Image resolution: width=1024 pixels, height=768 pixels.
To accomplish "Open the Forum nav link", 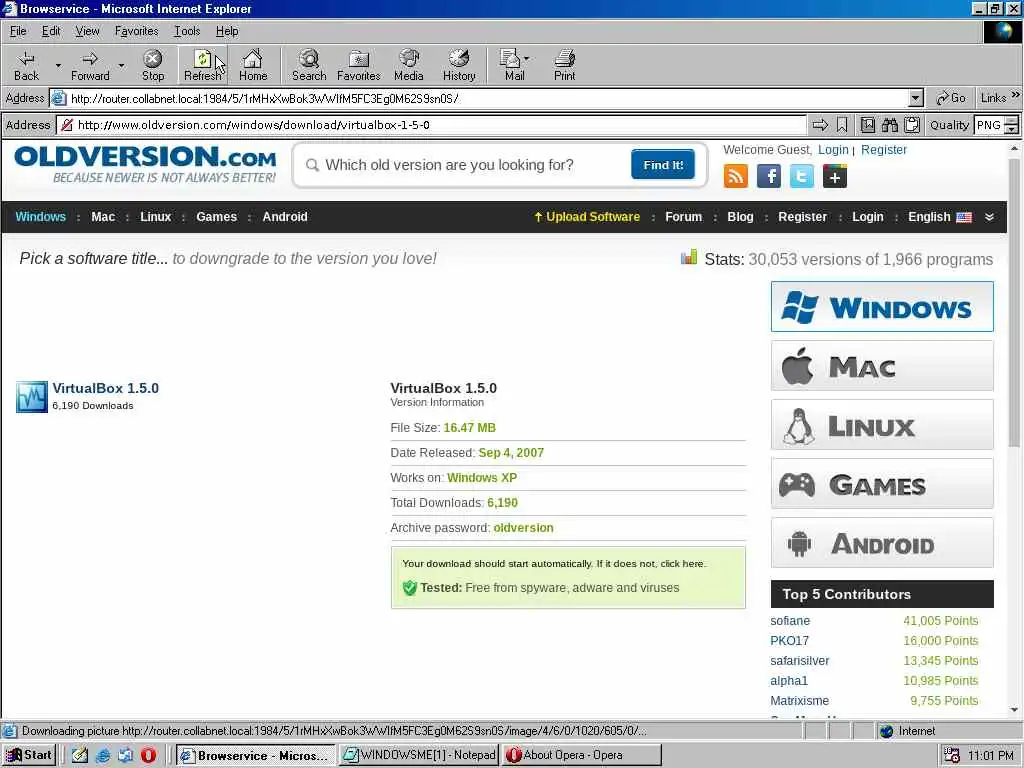I will [x=683, y=217].
